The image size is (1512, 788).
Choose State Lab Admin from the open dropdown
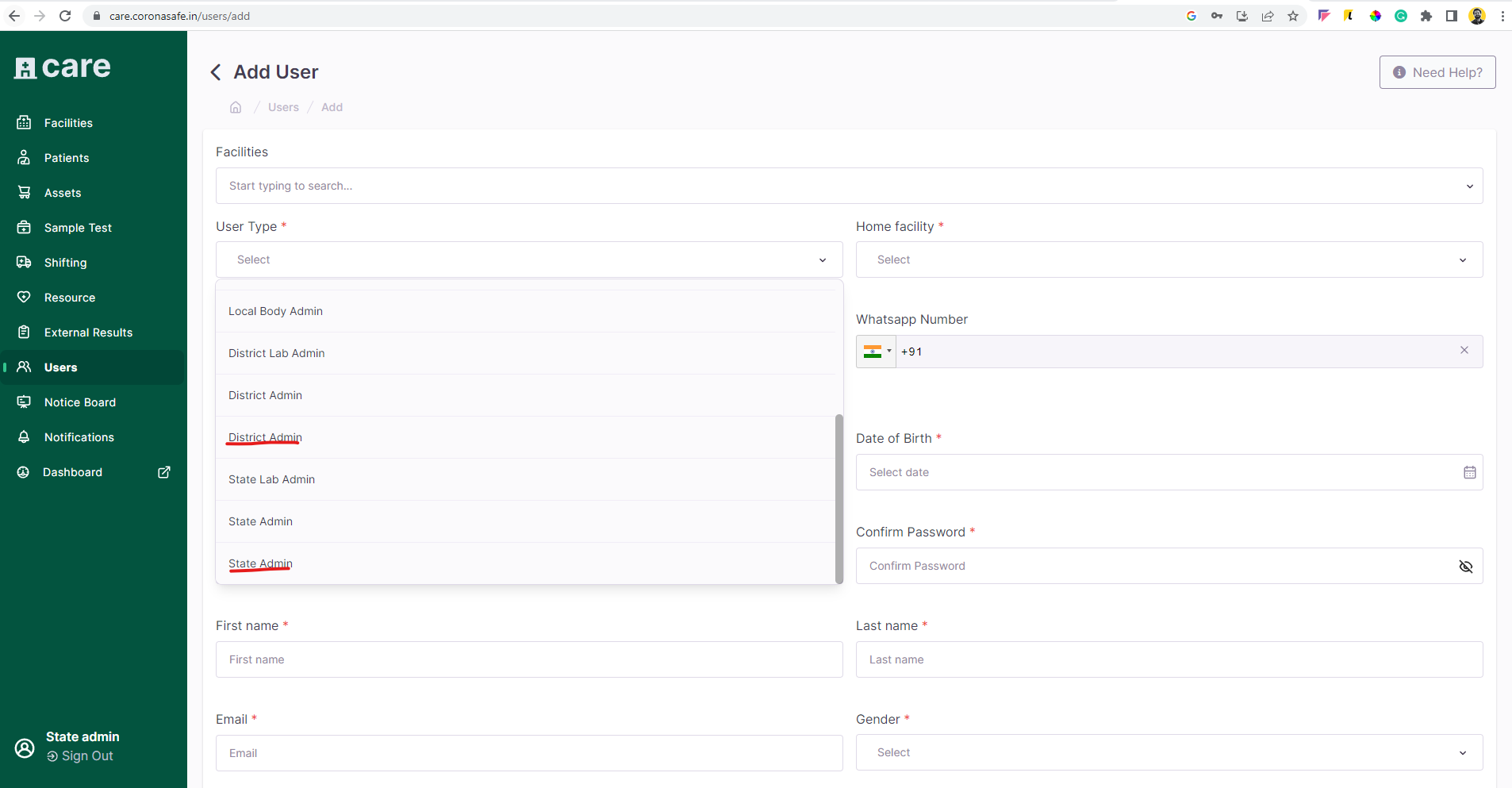coord(271,479)
